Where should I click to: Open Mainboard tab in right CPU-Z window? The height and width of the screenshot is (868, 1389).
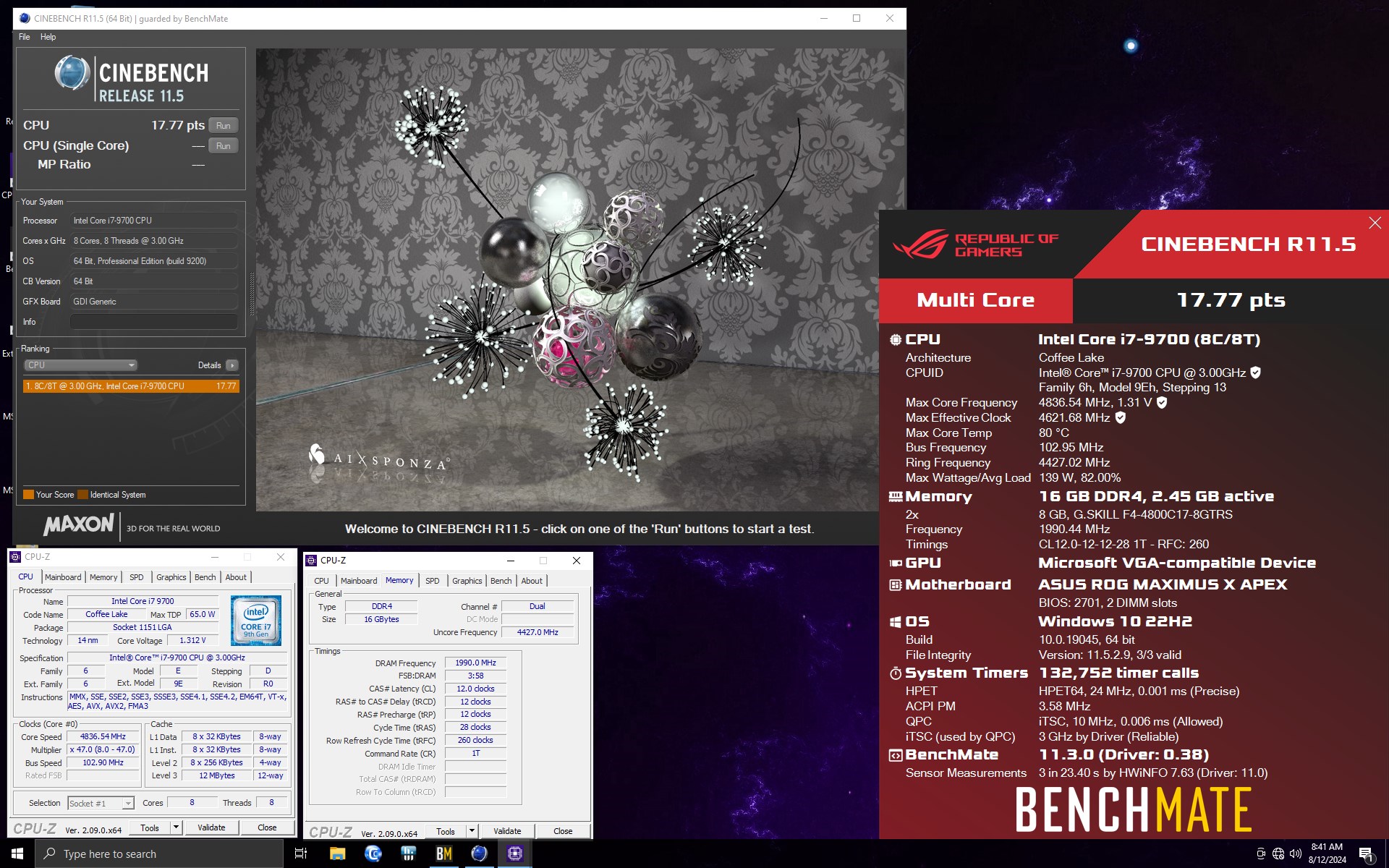tap(359, 581)
